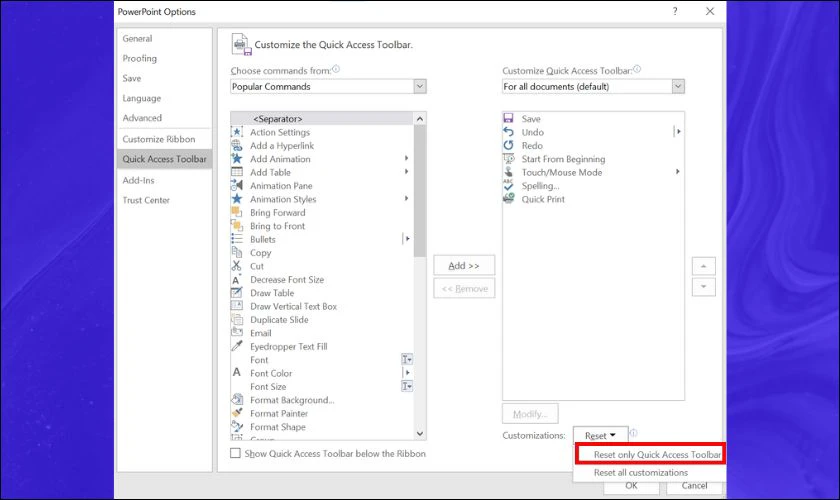The height and width of the screenshot is (500, 840).
Task: Choose the Quick Print icon entry
Action: [509, 199]
